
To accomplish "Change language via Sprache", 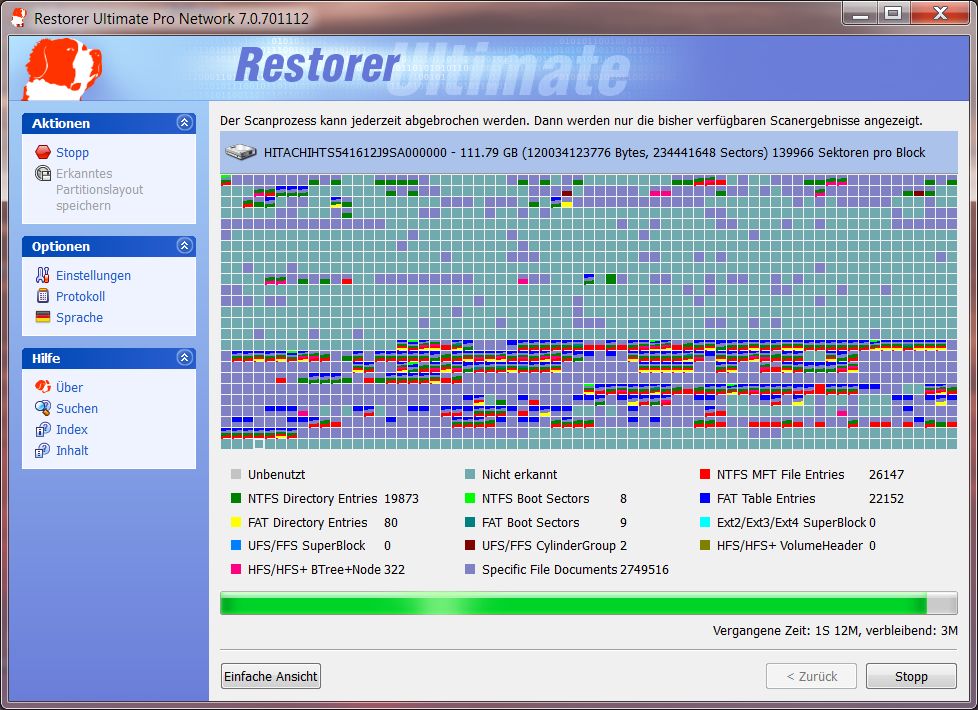I will tap(79, 318).
